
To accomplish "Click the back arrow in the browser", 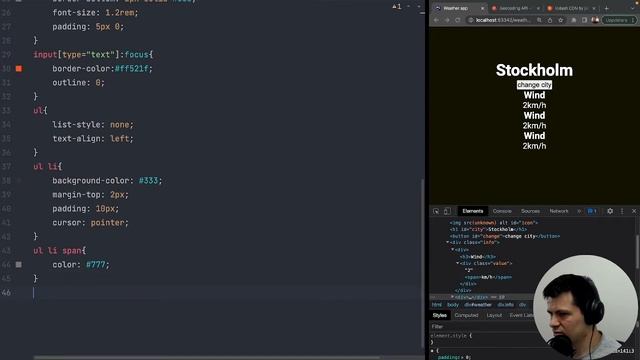I will coord(436,20).
